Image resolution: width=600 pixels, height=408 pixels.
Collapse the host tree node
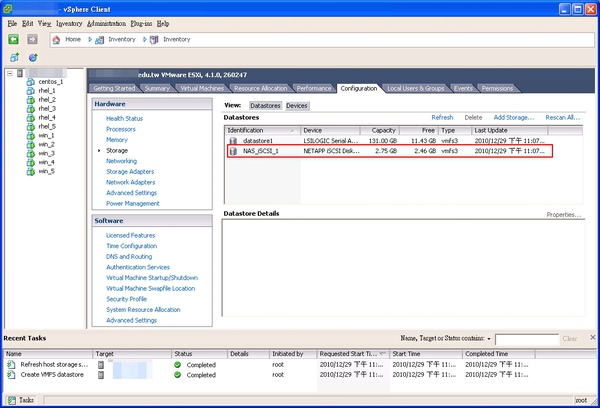[10, 73]
